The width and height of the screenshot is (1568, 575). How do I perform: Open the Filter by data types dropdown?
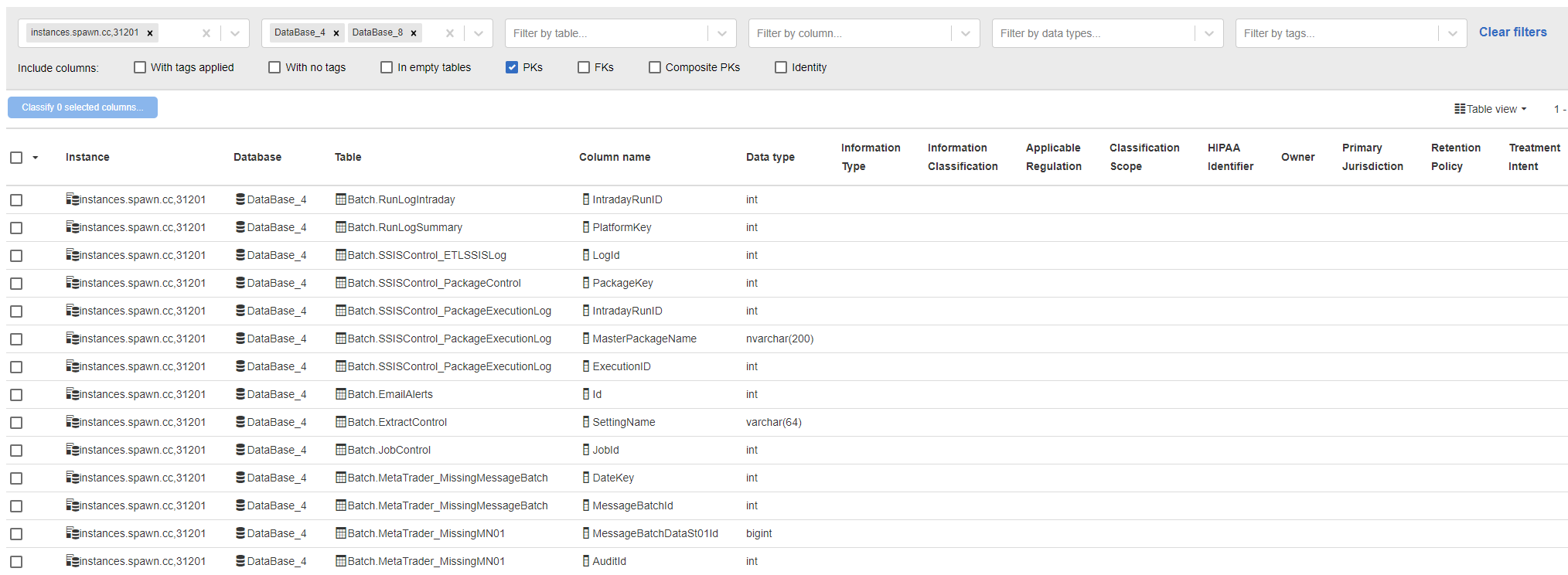[1208, 33]
